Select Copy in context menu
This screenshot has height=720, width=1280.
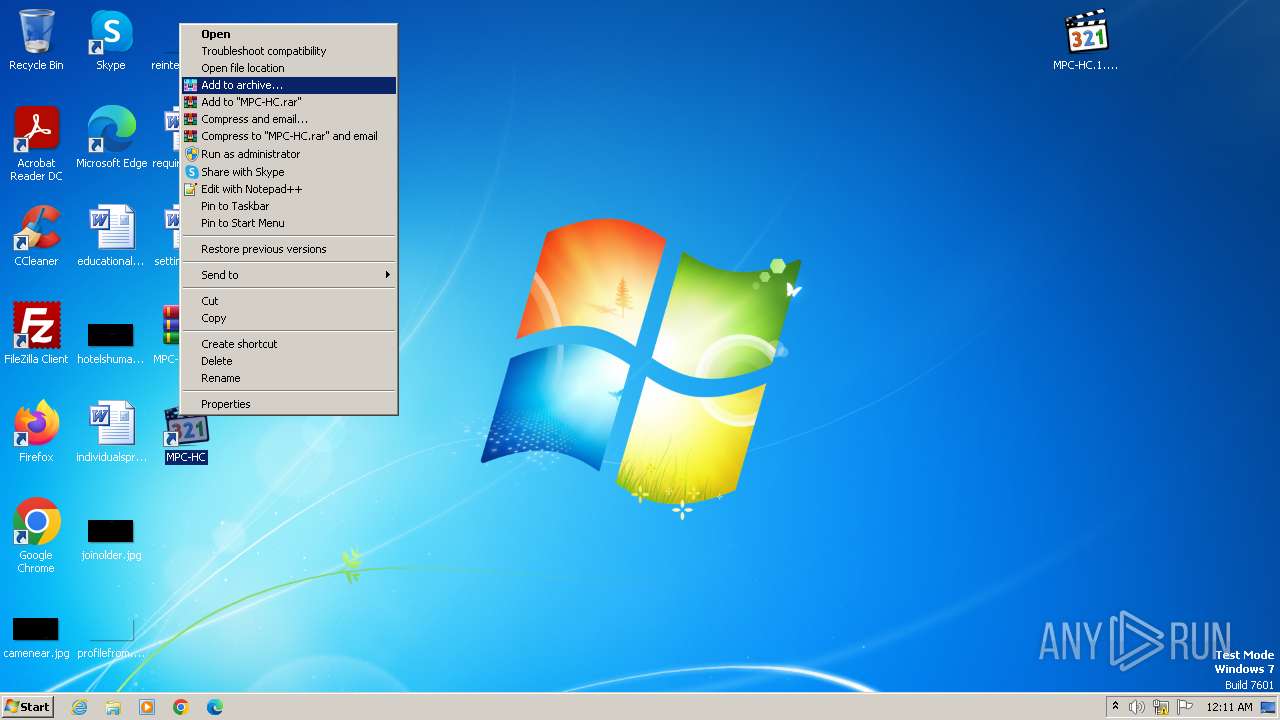(x=289, y=318)
